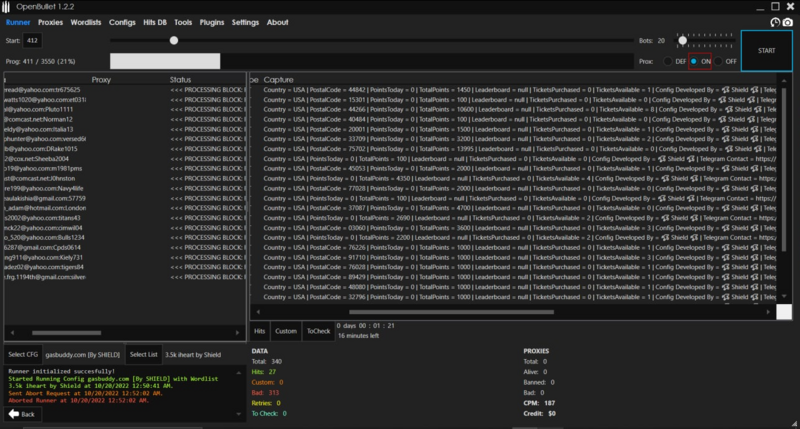
Task: Click right arrow of data list scrollbar
Action: (237, 333)
